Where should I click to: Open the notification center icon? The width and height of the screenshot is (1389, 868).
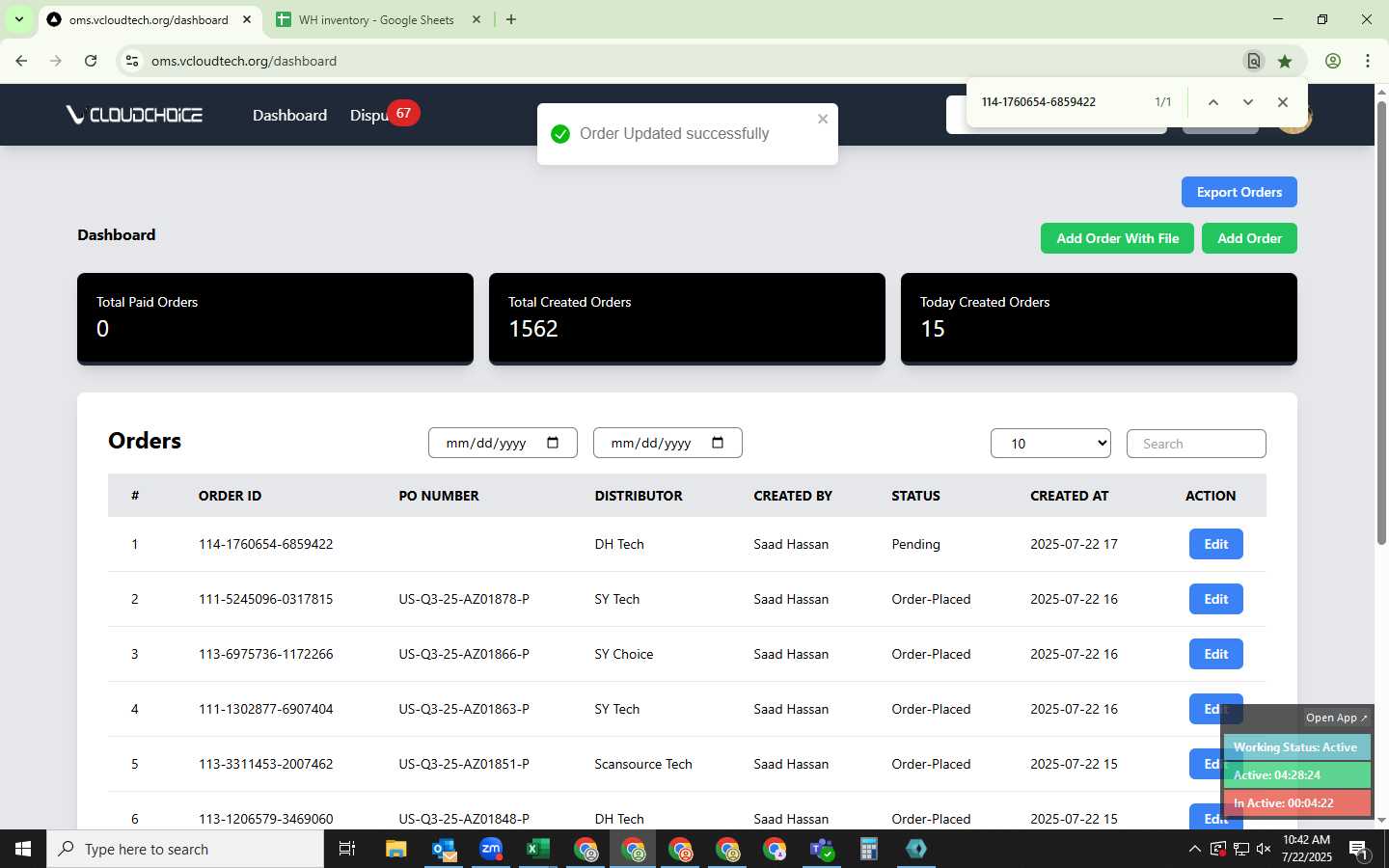(1359, 850)
